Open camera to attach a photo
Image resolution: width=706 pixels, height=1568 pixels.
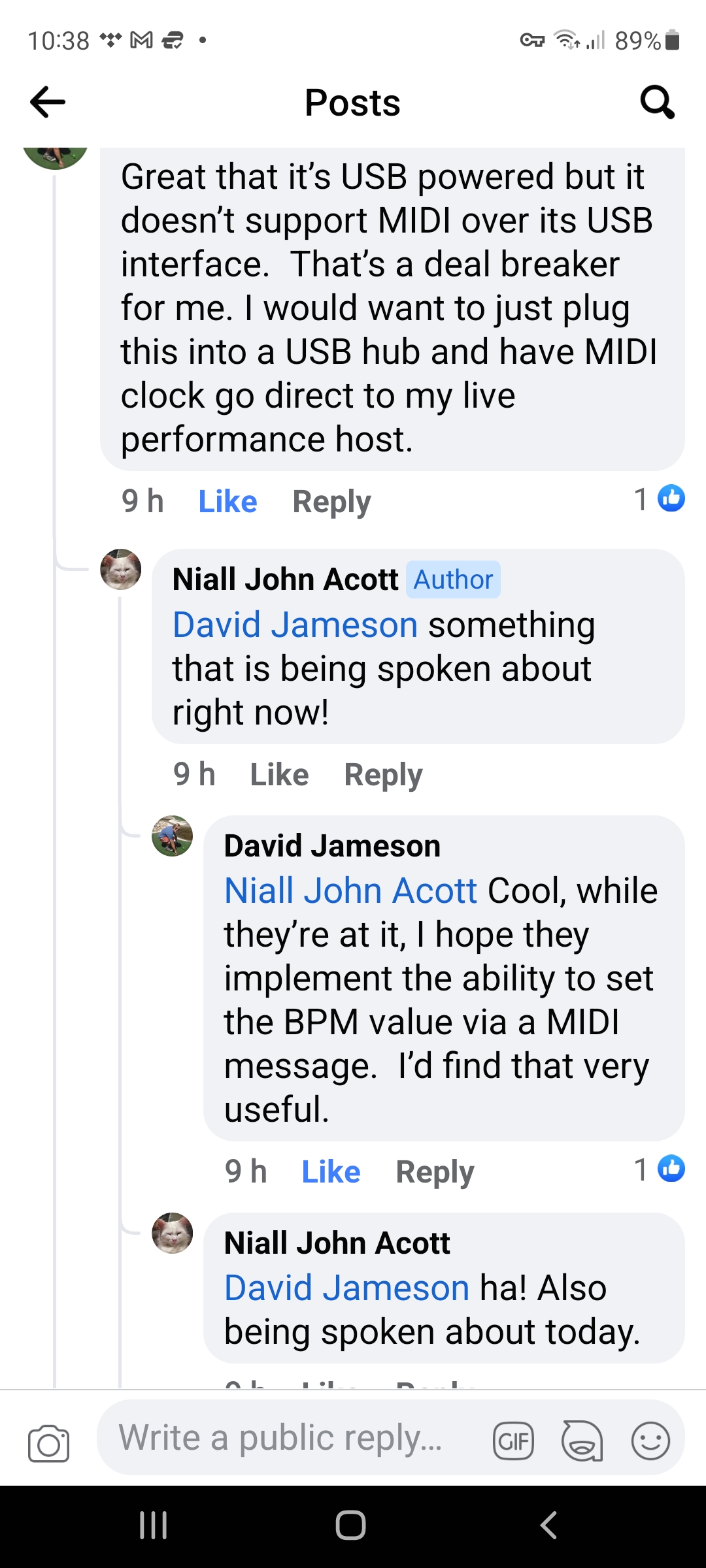pyautogui.click(x=48, y=1443)
